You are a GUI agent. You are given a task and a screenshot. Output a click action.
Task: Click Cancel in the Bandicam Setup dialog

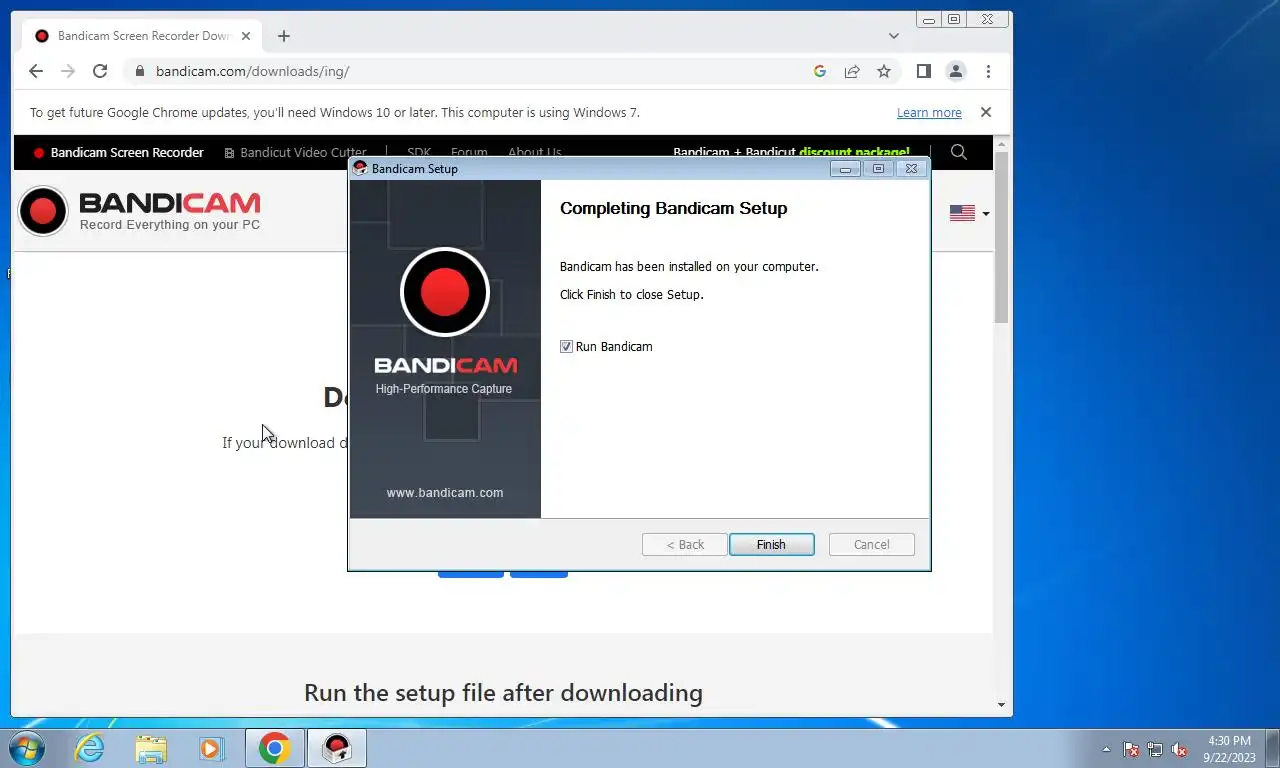click(x=871, y=544)
